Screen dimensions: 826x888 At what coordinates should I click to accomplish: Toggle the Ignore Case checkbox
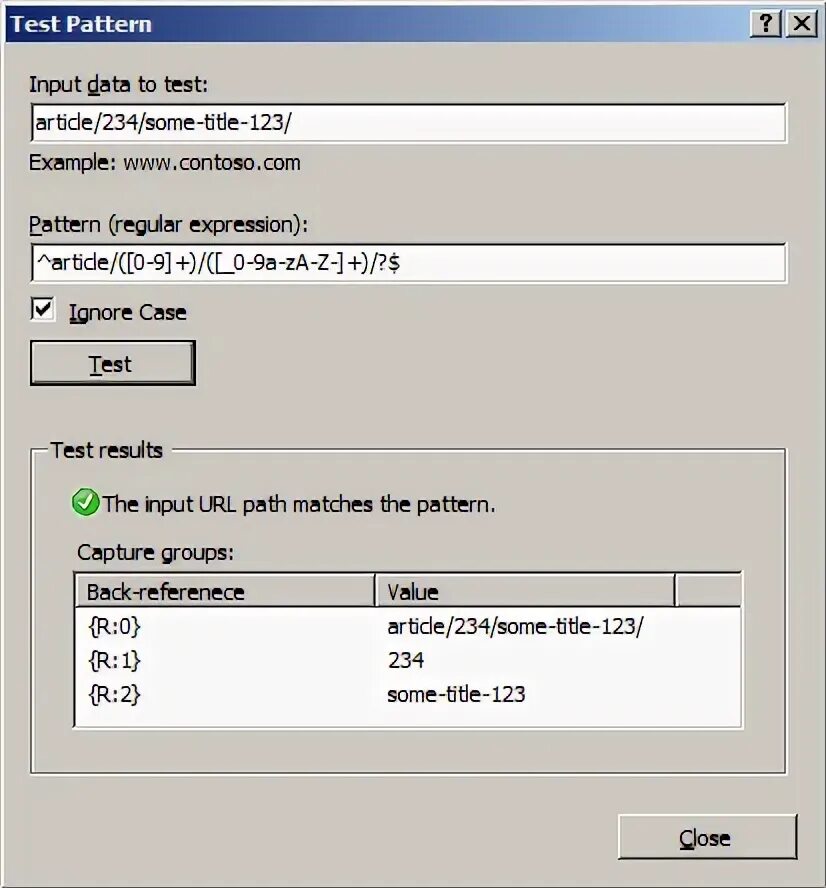click(x=42, y=310)
